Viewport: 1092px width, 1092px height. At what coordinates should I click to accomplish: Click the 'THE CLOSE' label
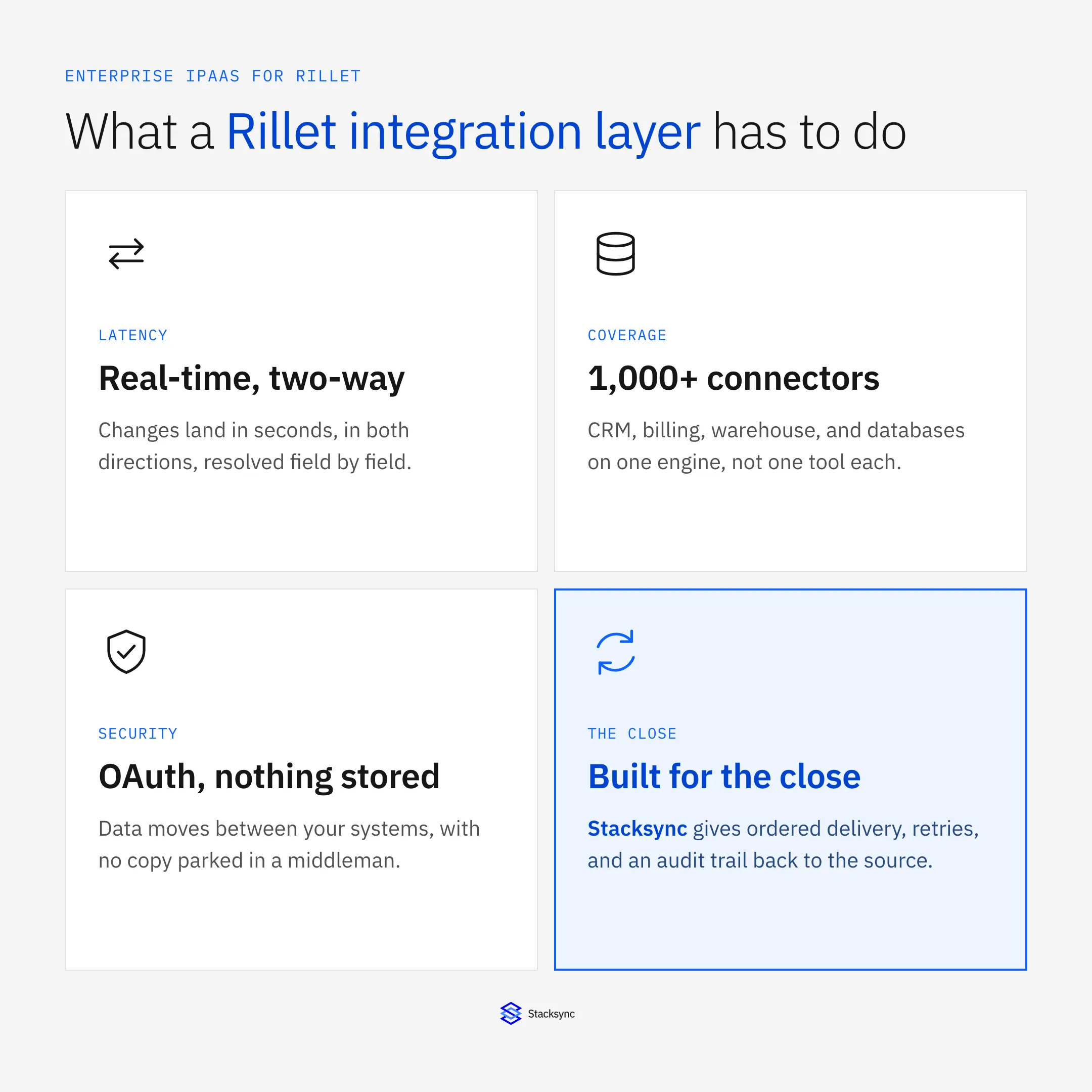pos(632,734)
